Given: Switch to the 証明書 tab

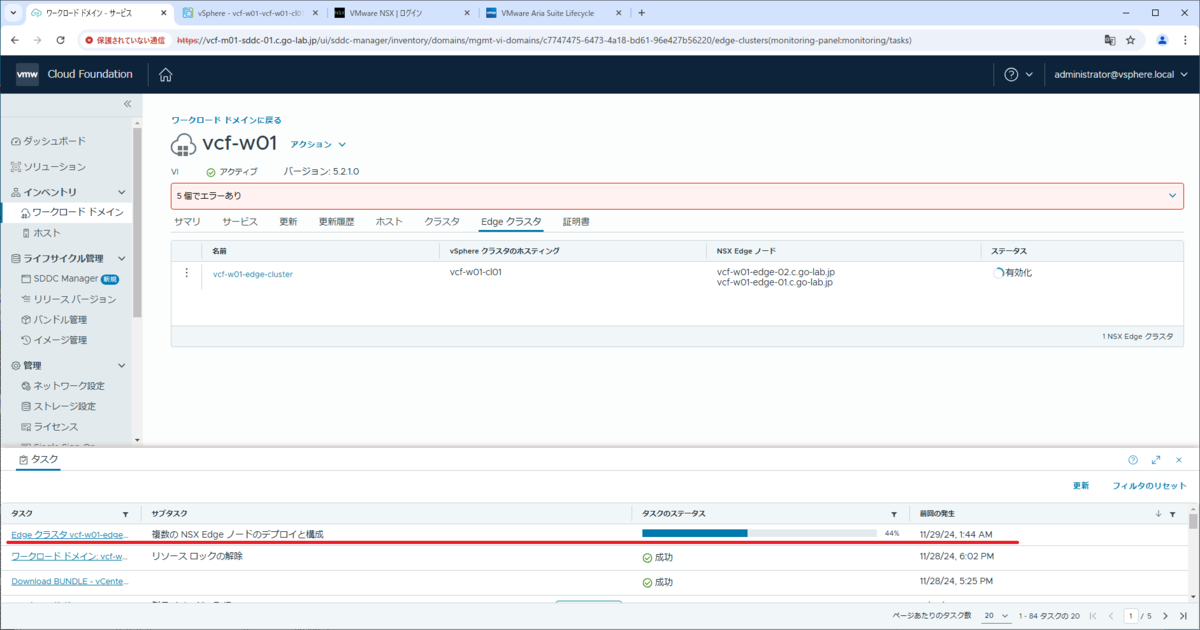Looking at the screenshot, I should (x=576, y=222).
